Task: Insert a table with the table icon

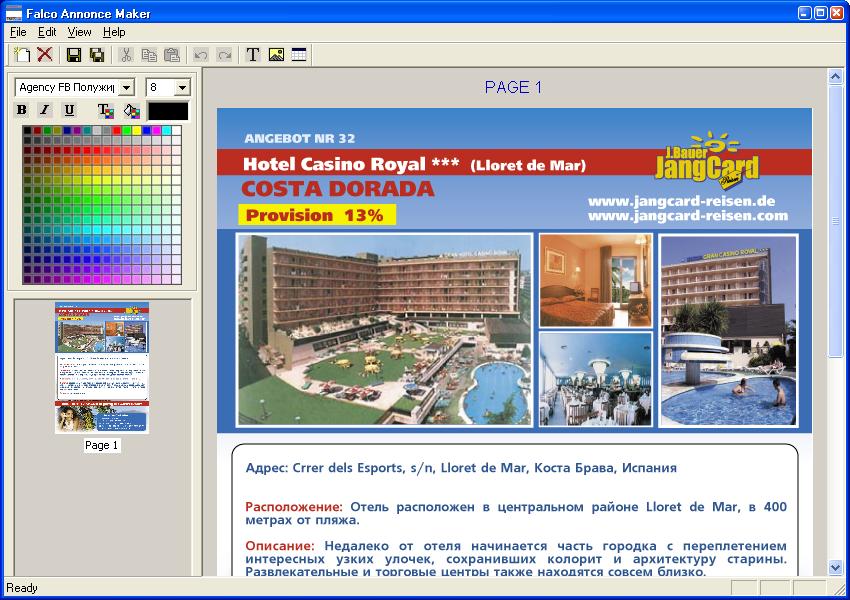Action: 299,54
